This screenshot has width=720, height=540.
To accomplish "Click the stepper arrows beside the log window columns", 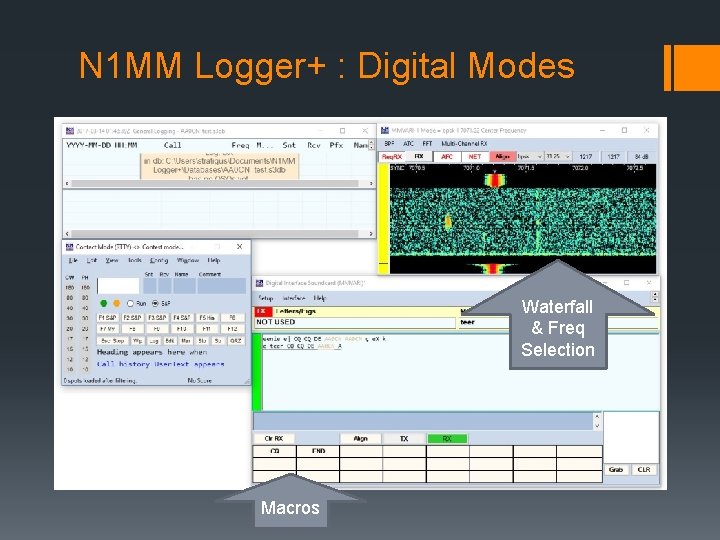I will pyautogui.click(x=371, y=145).
